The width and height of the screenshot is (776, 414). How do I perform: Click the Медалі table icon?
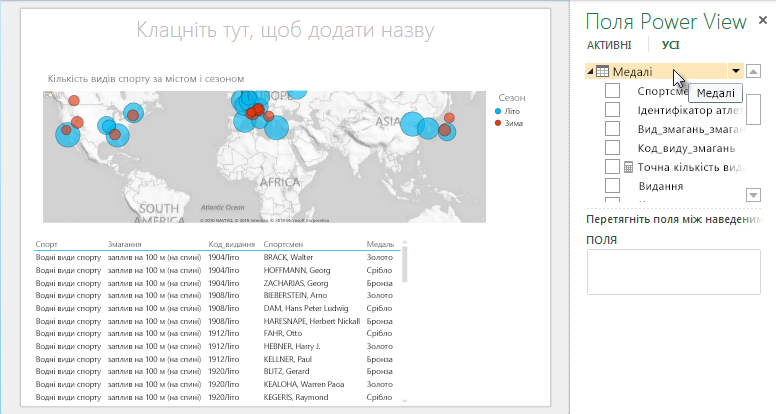click(x=602, y=72)
